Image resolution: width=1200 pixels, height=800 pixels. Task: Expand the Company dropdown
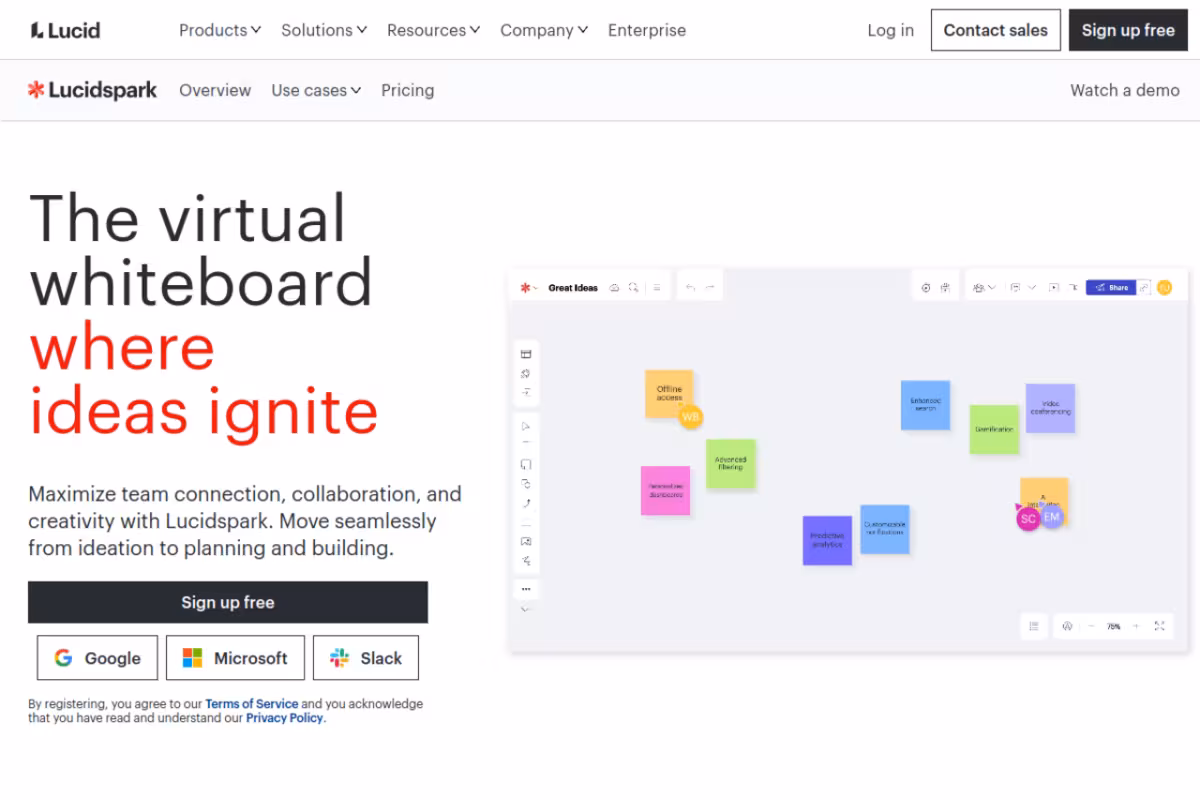544,30
